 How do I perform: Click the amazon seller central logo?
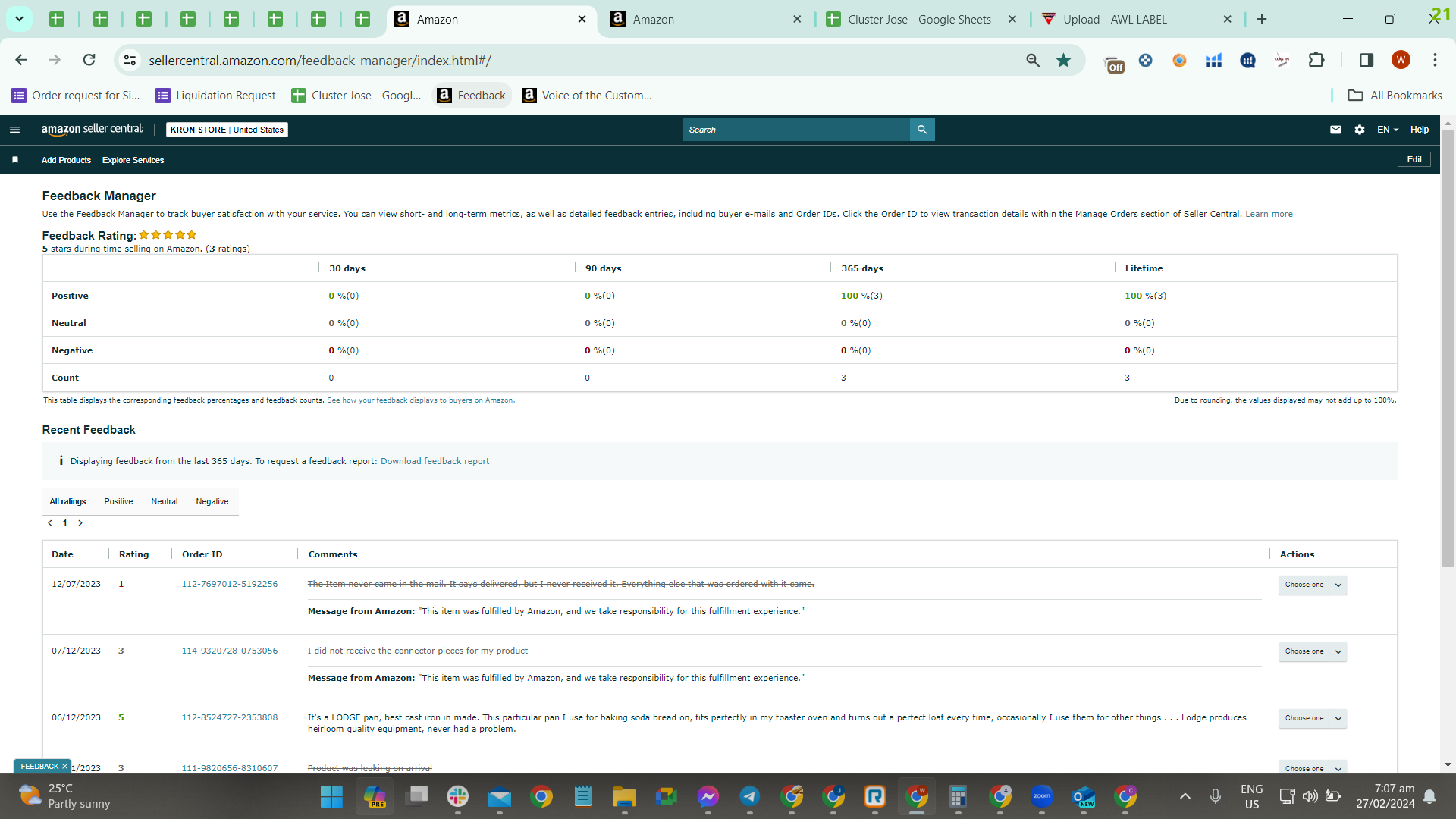pyautogui.click(x=92, y=130)
